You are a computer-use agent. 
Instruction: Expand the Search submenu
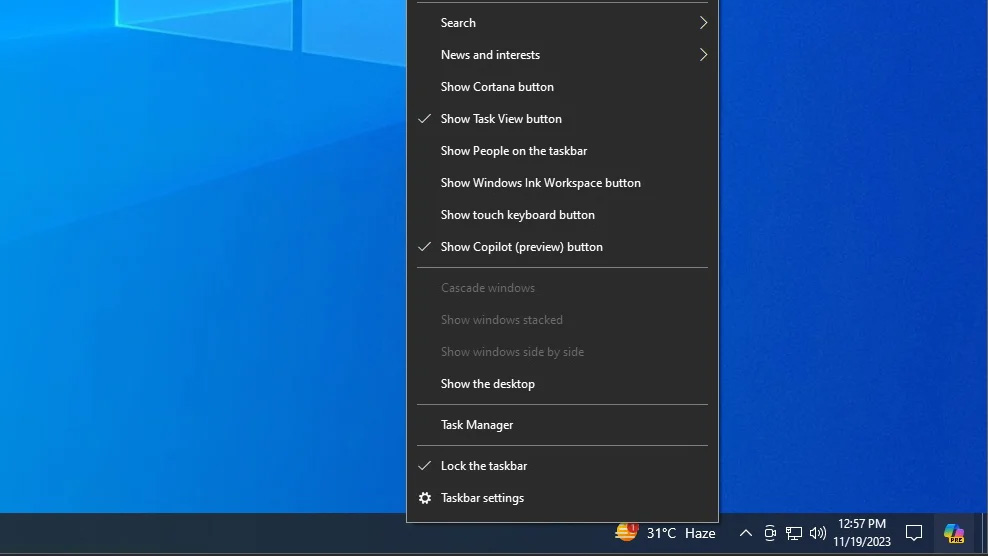562,23
